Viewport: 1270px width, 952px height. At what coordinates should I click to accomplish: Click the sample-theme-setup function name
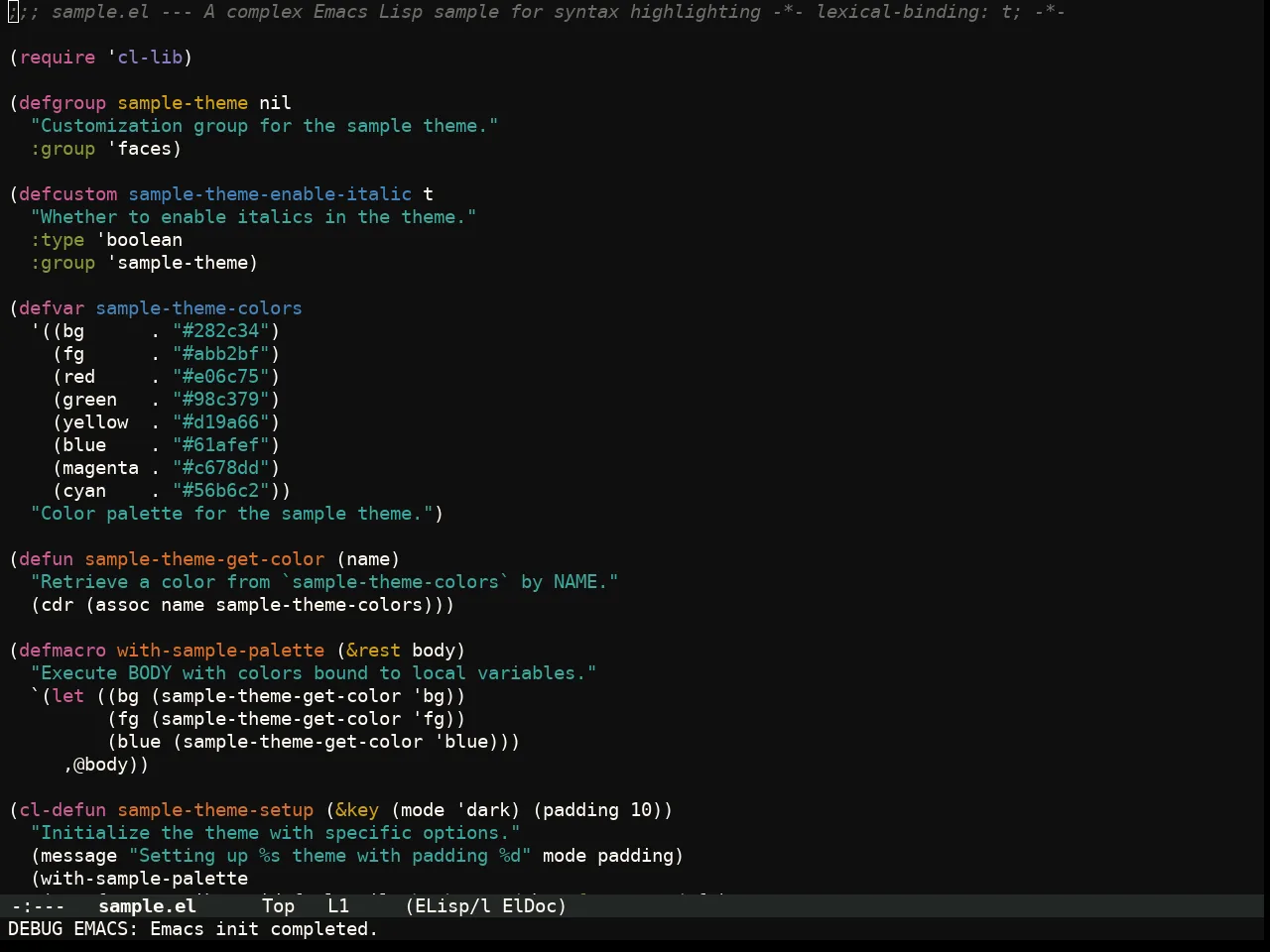point(215,810)
